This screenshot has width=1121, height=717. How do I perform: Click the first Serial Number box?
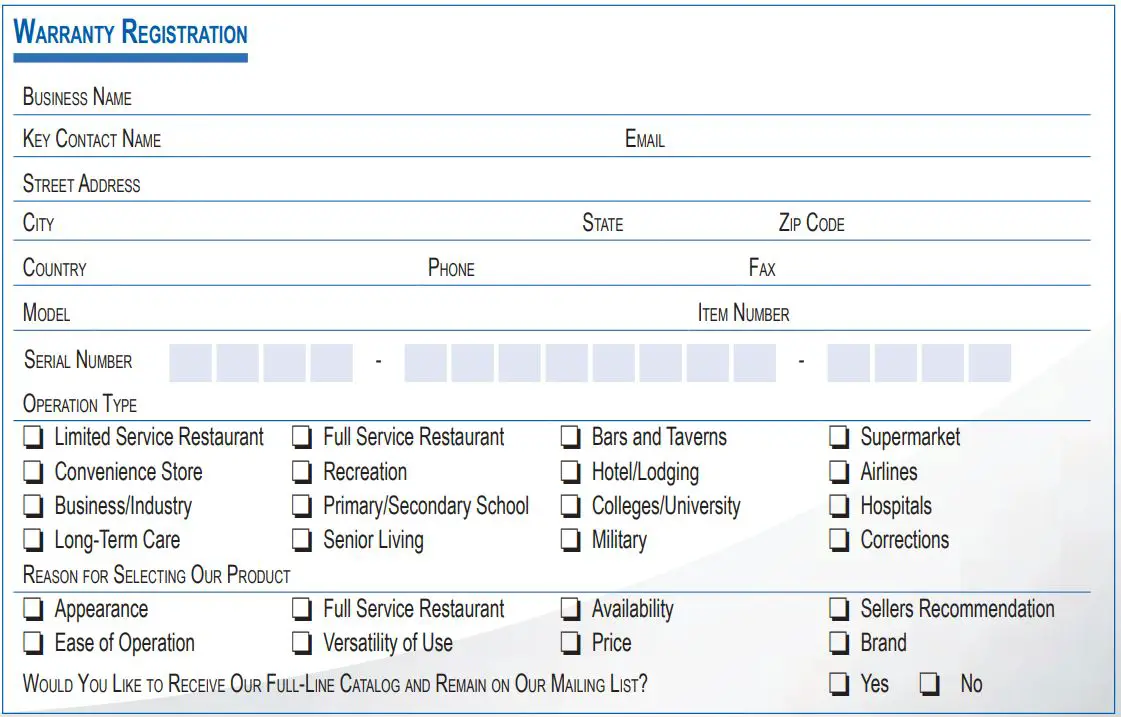[190, 363]
